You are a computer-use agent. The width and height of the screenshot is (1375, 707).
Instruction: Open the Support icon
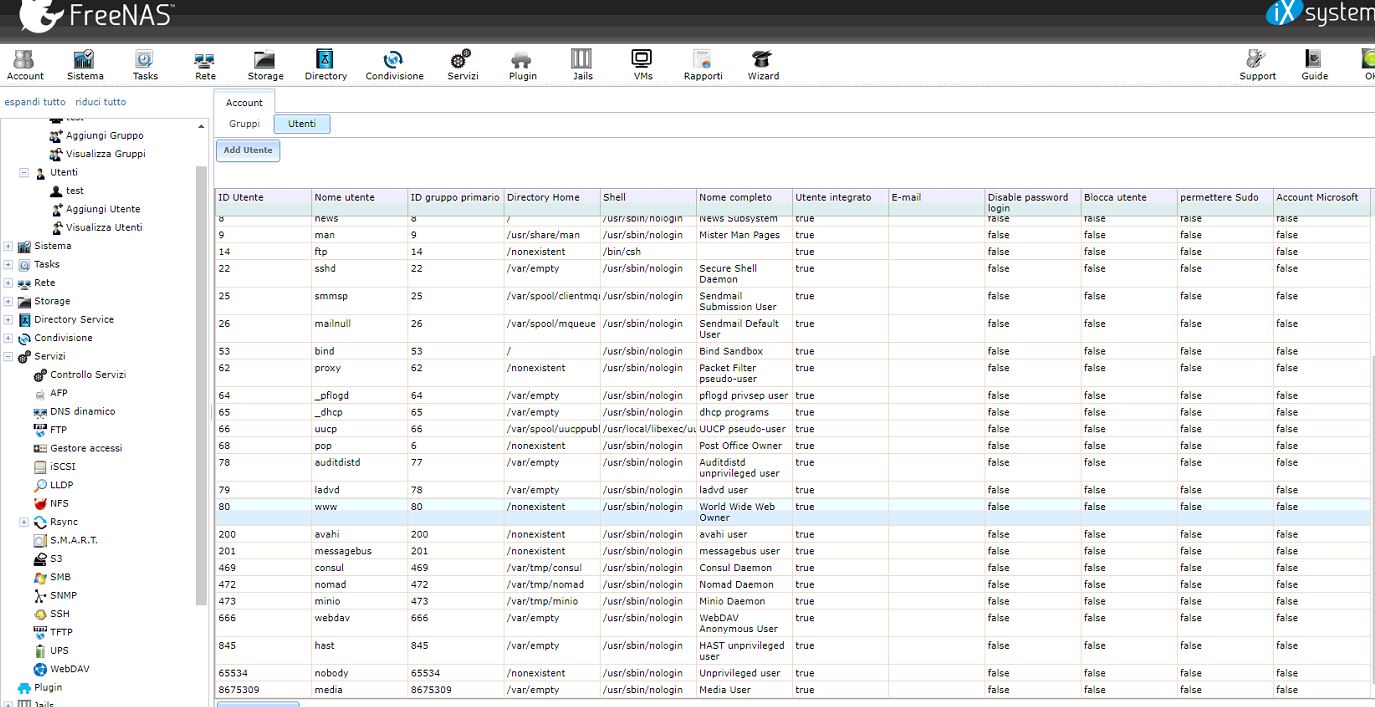[1257, 65]
